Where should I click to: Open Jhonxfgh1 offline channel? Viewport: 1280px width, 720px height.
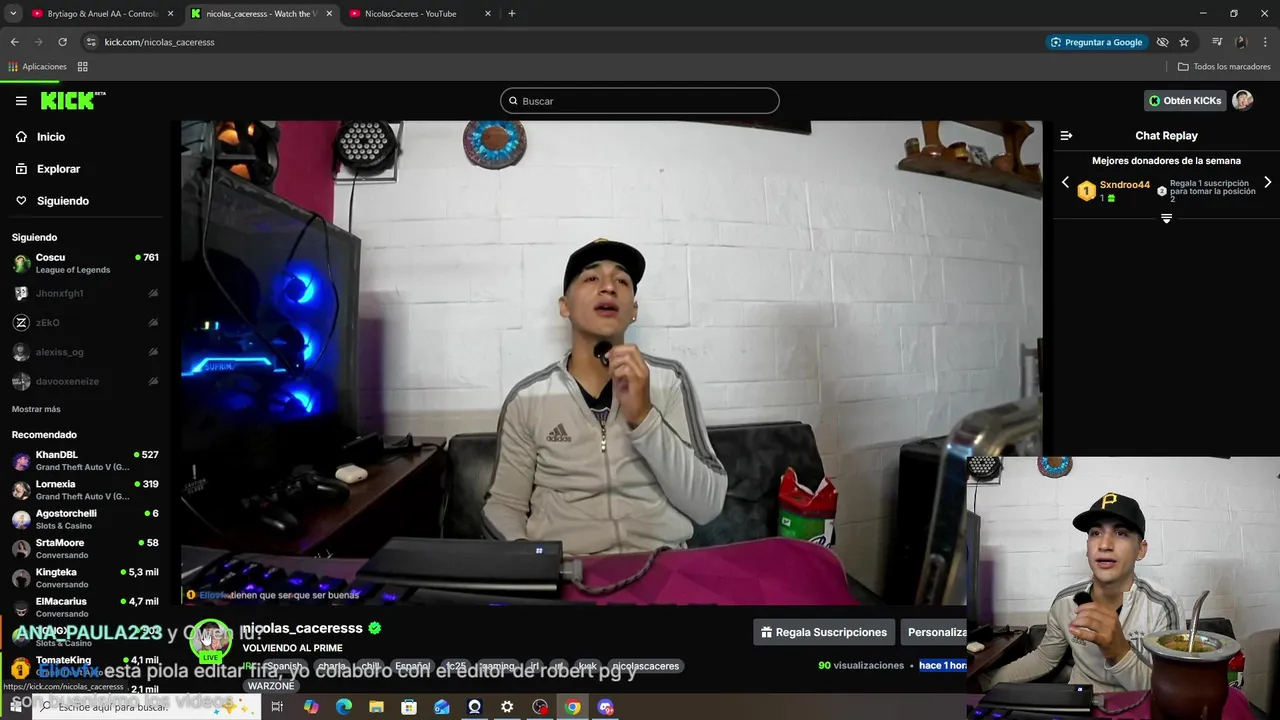click(85, 293)
